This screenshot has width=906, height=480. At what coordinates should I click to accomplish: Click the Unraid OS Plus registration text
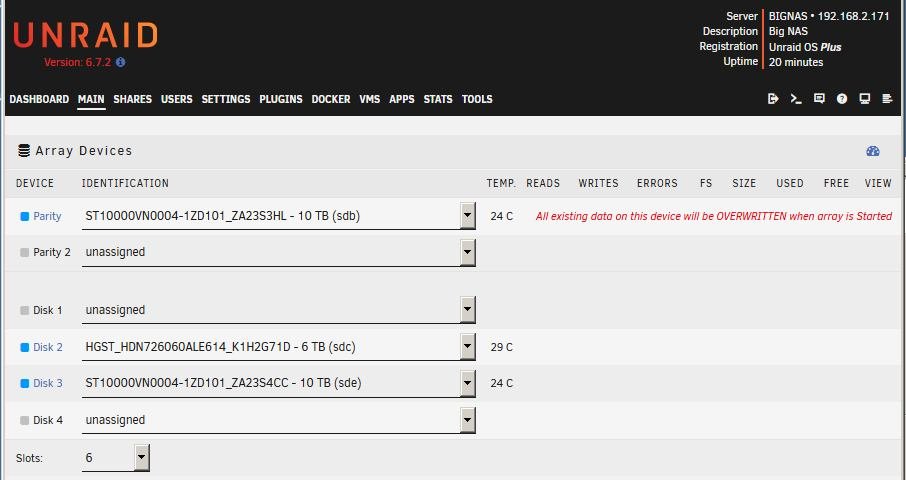[x=805, y=47]
